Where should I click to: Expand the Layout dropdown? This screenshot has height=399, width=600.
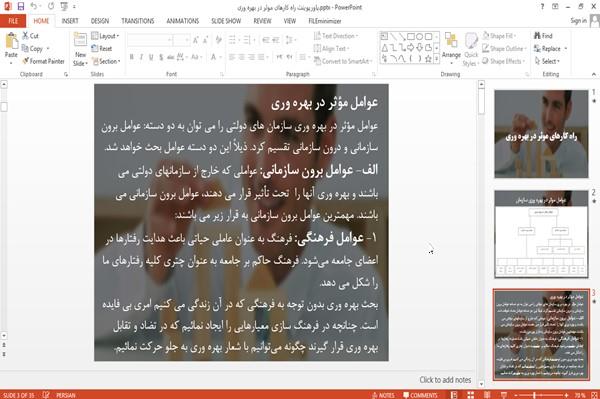[105, 36]
